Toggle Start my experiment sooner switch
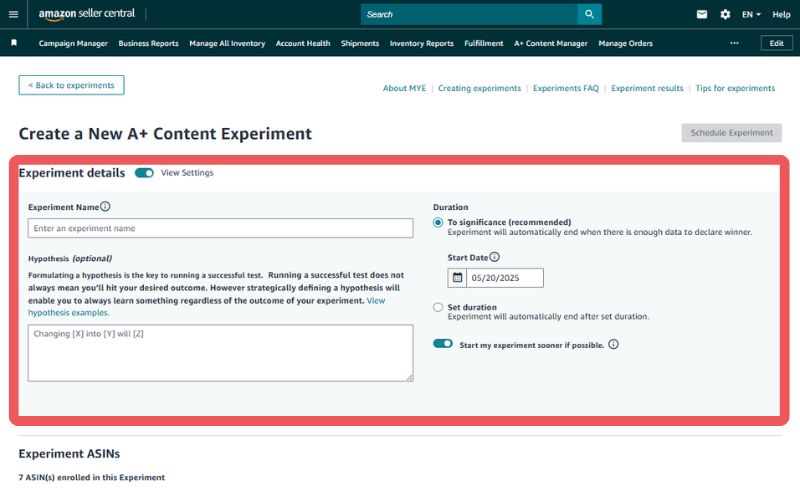Screen dimensions: 800x500 tap(442, 344)
